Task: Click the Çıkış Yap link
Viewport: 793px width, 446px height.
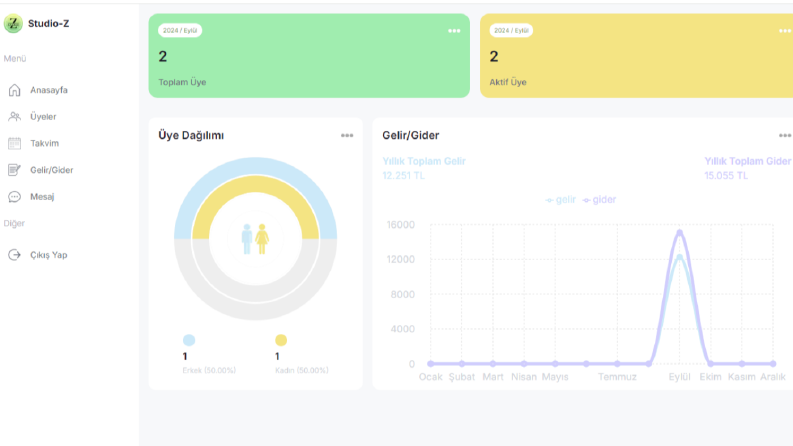Action: 49,255
